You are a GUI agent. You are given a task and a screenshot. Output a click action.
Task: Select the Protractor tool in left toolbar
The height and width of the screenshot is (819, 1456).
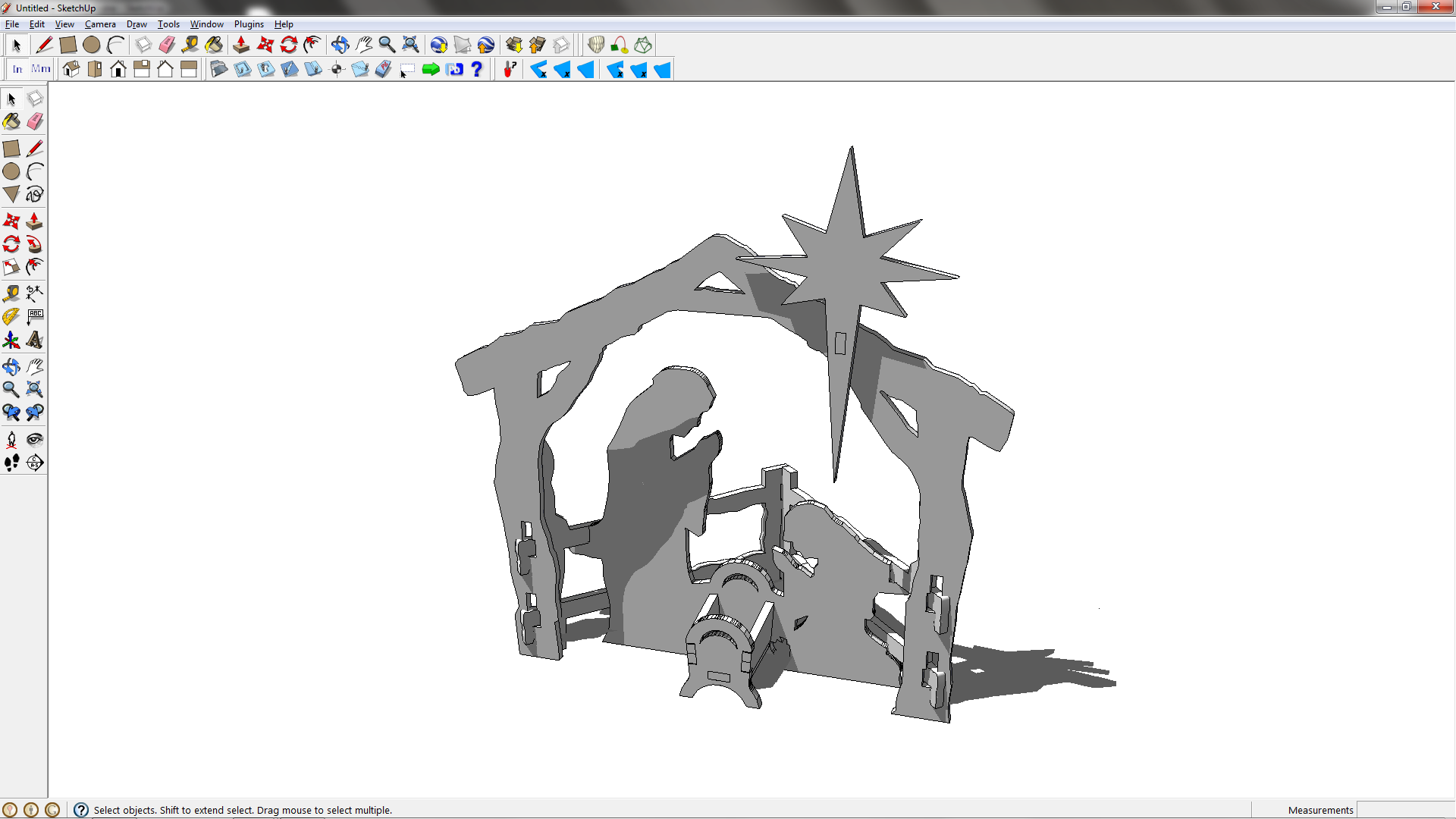[11, 316]
